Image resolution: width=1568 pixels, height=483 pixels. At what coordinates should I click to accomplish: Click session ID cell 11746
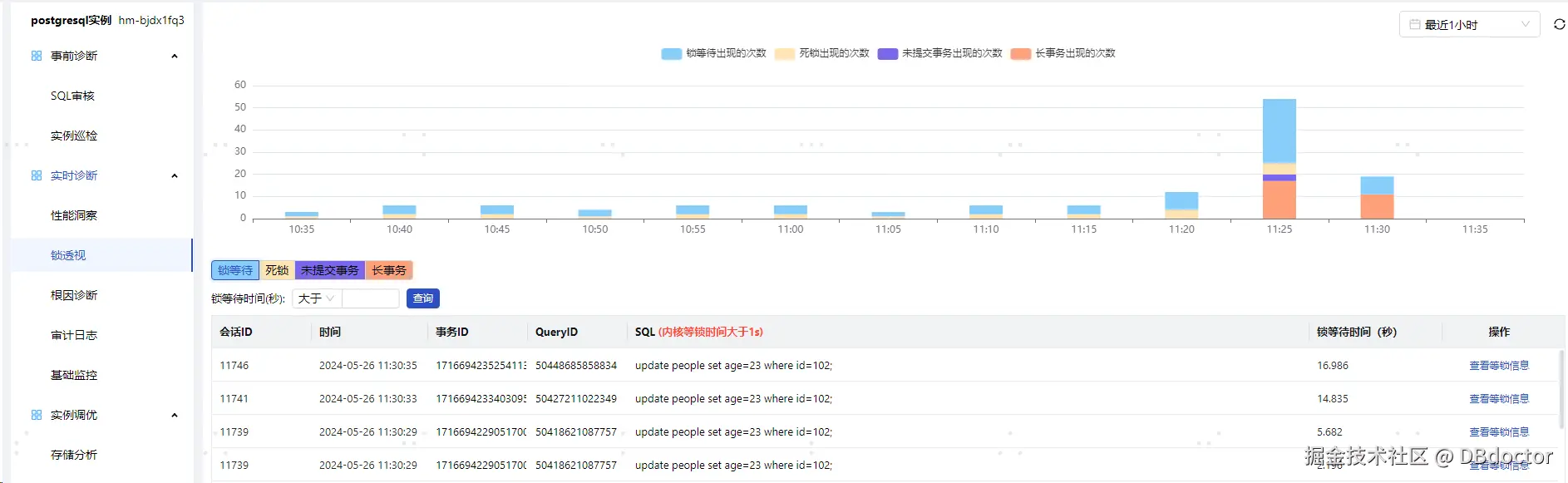click(234, 366)
